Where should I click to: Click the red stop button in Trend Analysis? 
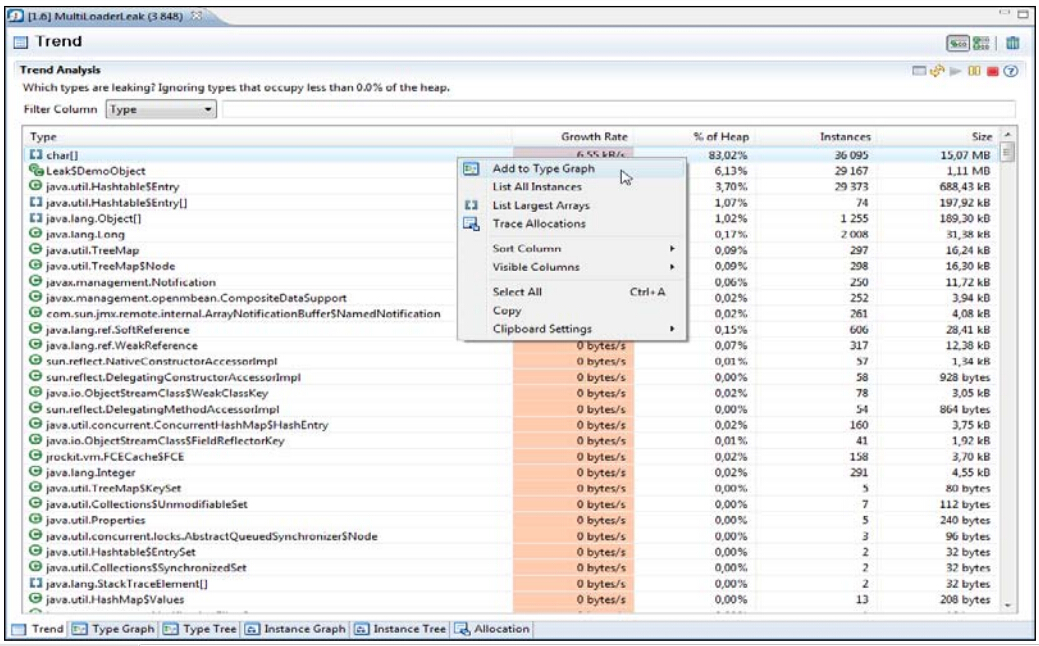(x=992, y=71)
